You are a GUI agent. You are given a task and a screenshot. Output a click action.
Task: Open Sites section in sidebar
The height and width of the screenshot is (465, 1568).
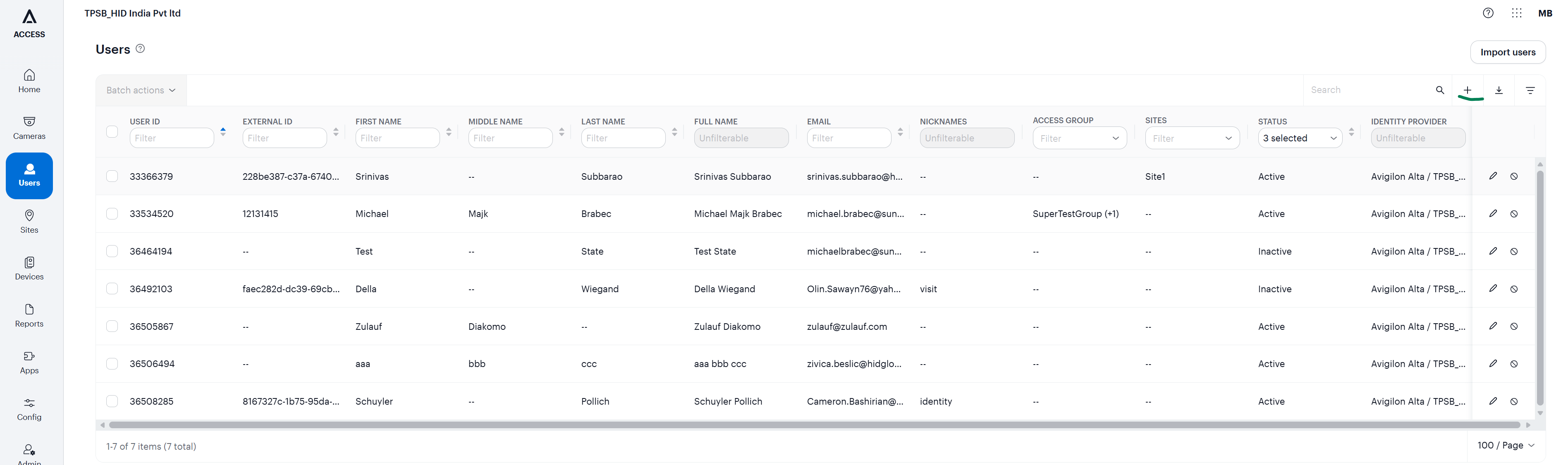point(29,222)
